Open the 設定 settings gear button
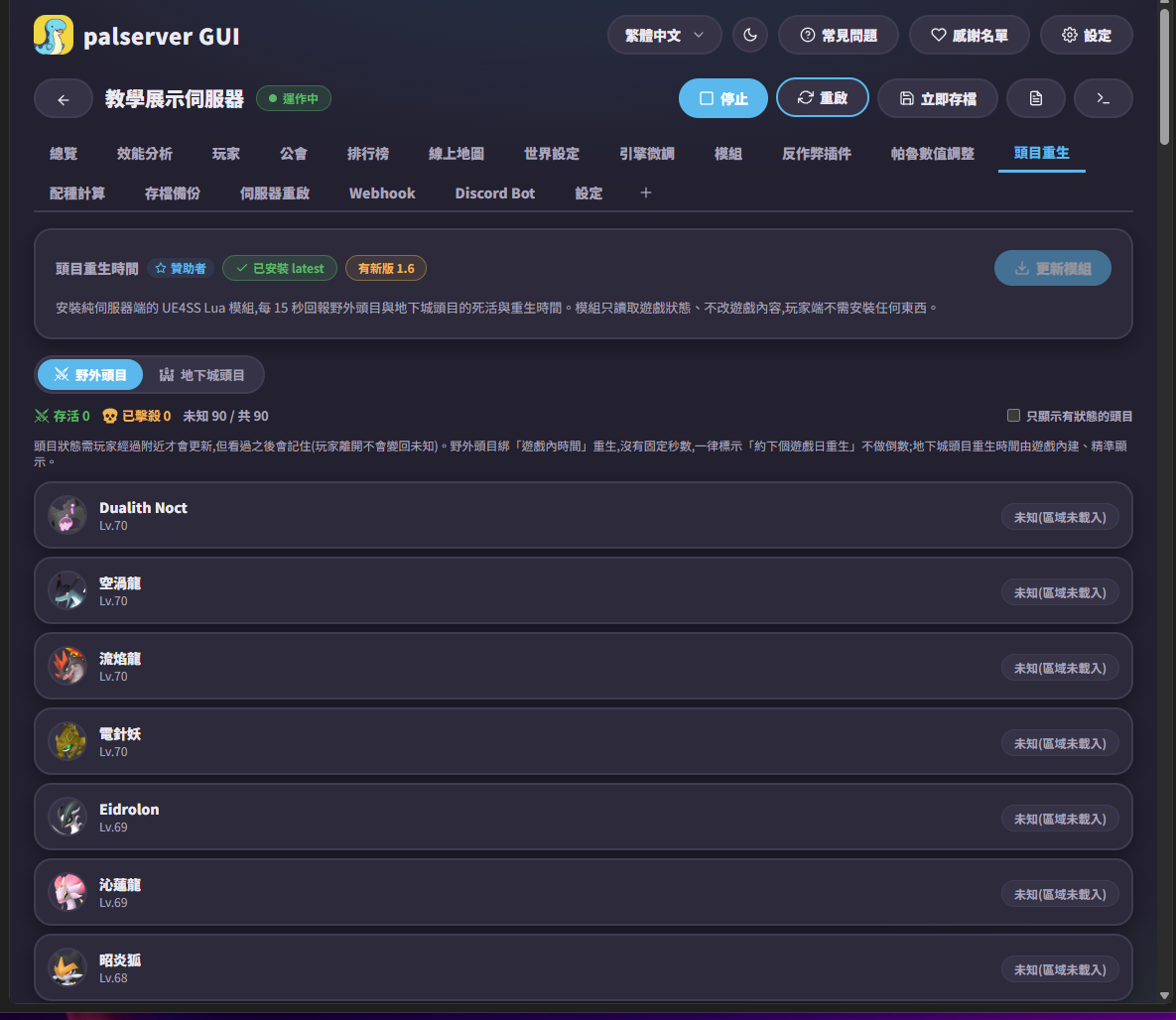 [1086, 36]
